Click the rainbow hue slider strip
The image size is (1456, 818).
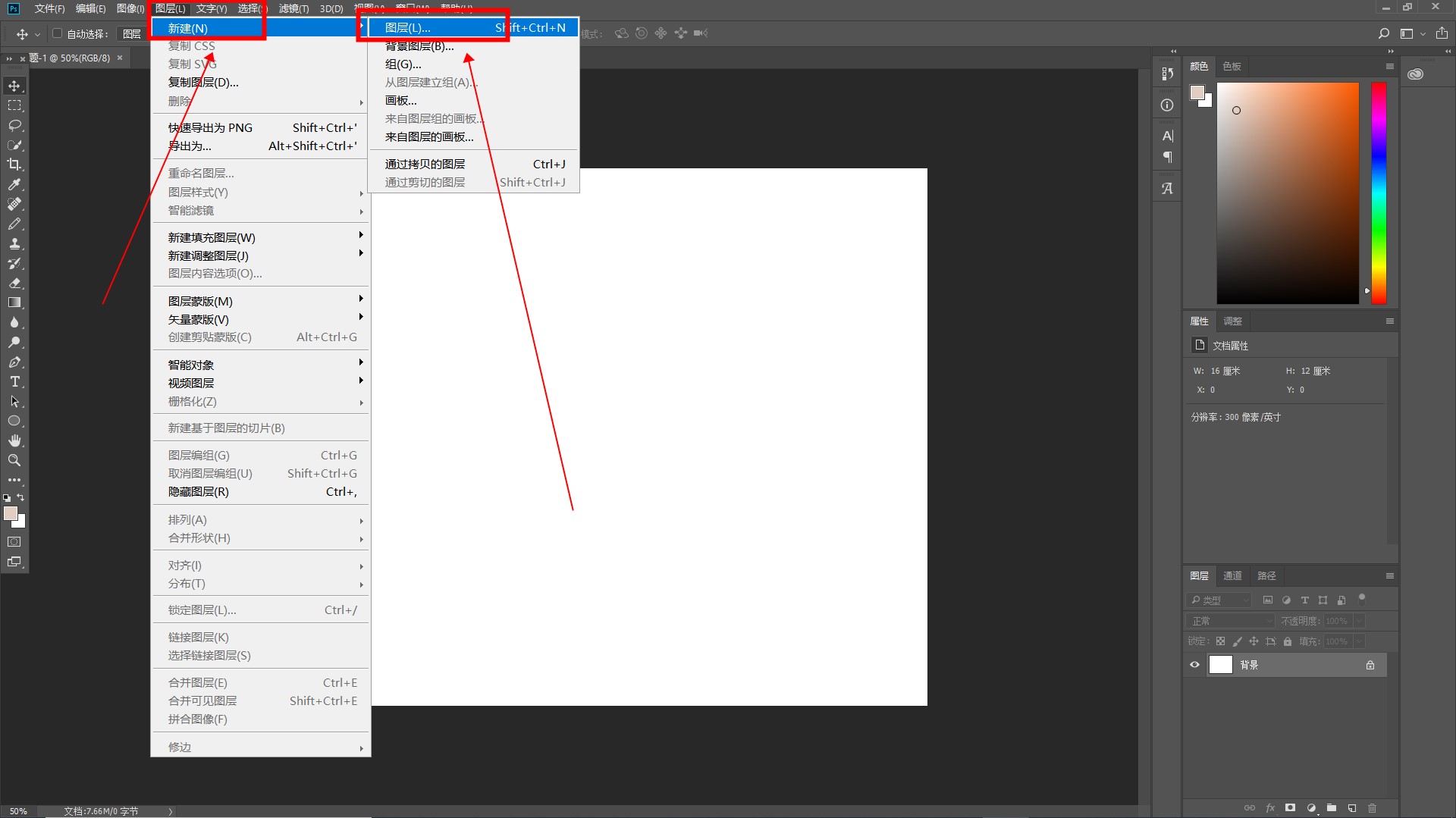(1378, 193)
